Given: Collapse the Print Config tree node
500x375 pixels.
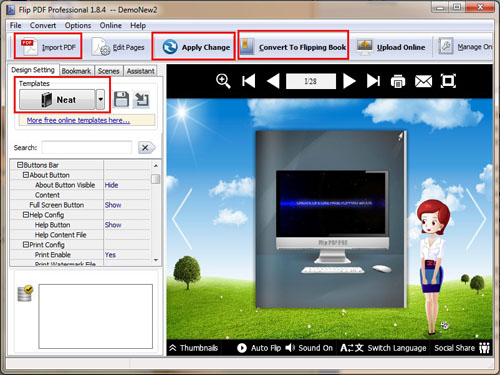Looking at the screenshot, I should click(25, 245).
